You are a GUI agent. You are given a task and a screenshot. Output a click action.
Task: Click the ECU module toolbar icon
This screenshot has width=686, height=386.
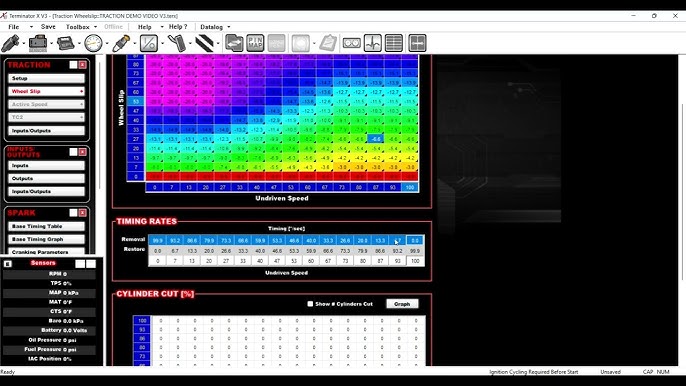click(66, 43)
